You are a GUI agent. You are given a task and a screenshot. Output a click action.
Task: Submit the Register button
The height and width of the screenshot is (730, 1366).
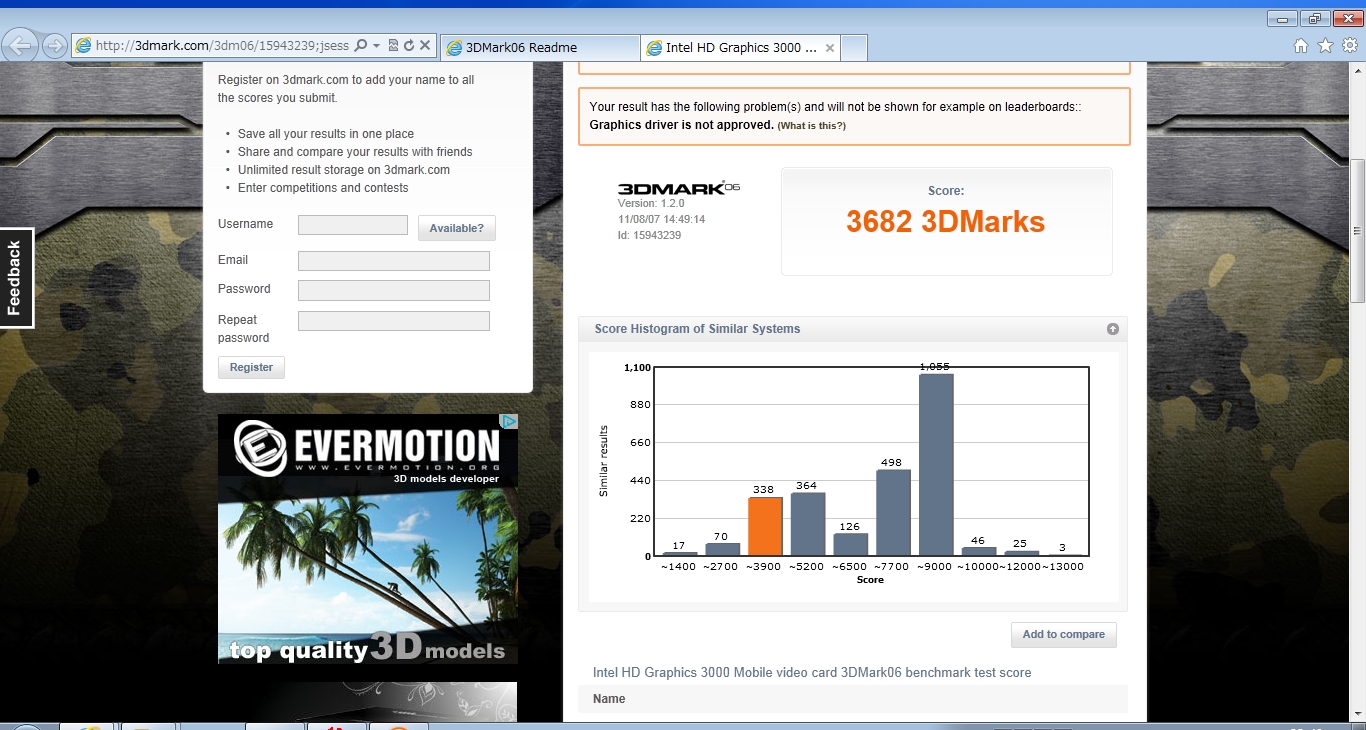pos(251,367)
